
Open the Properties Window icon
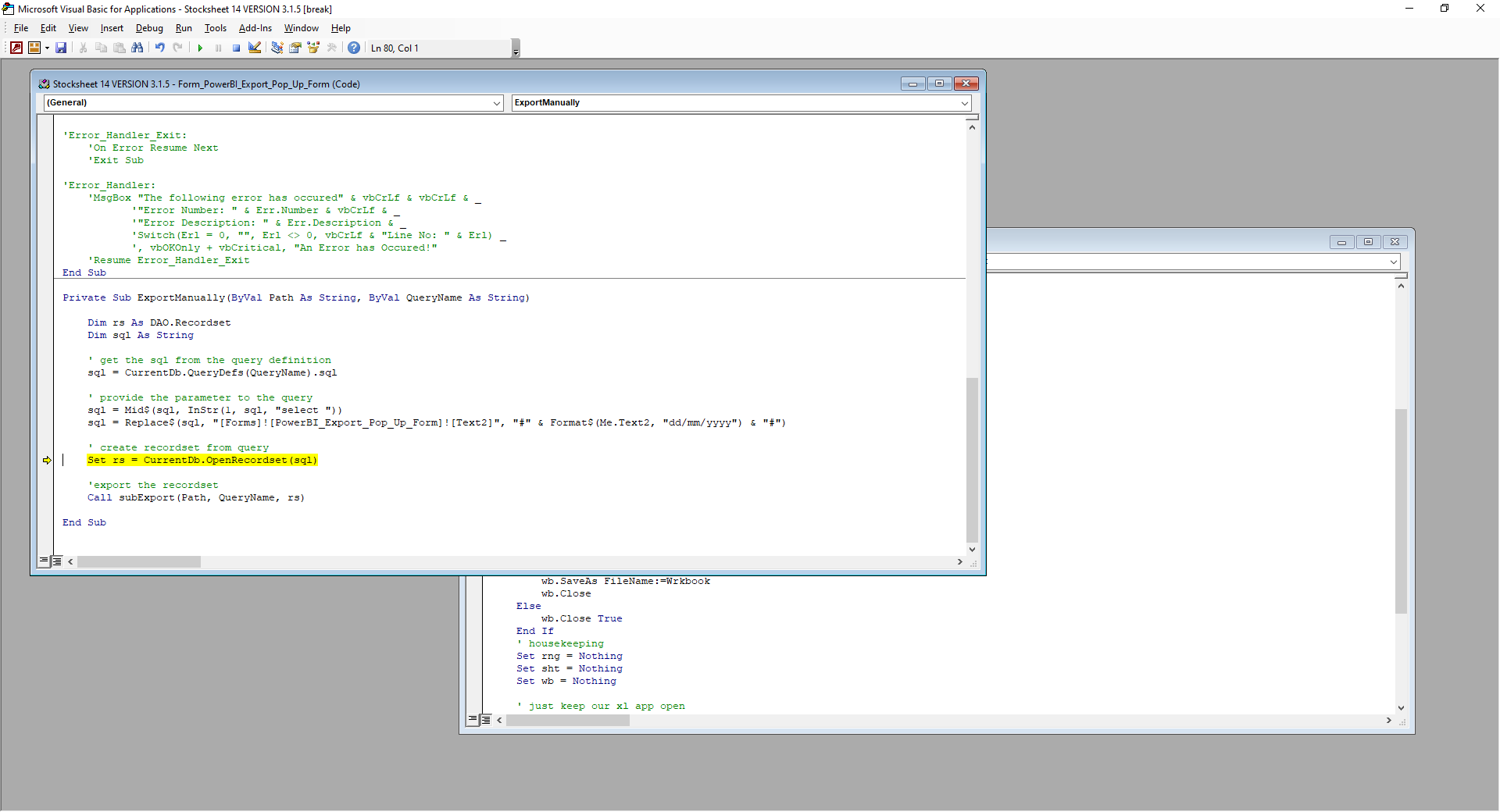click(295, 48)
